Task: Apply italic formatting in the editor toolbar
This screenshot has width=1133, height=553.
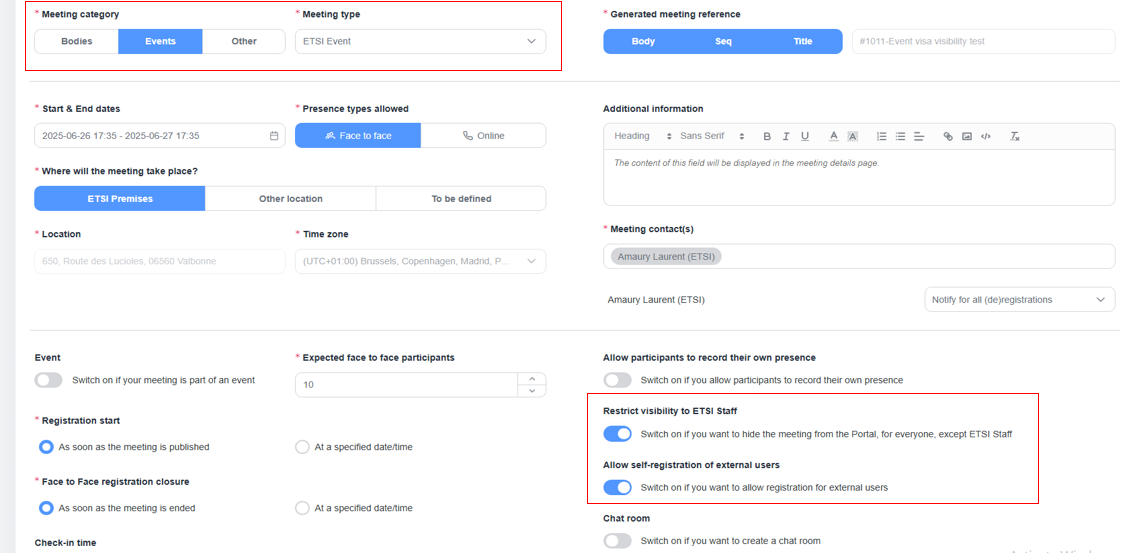Action: pos(785,136)
